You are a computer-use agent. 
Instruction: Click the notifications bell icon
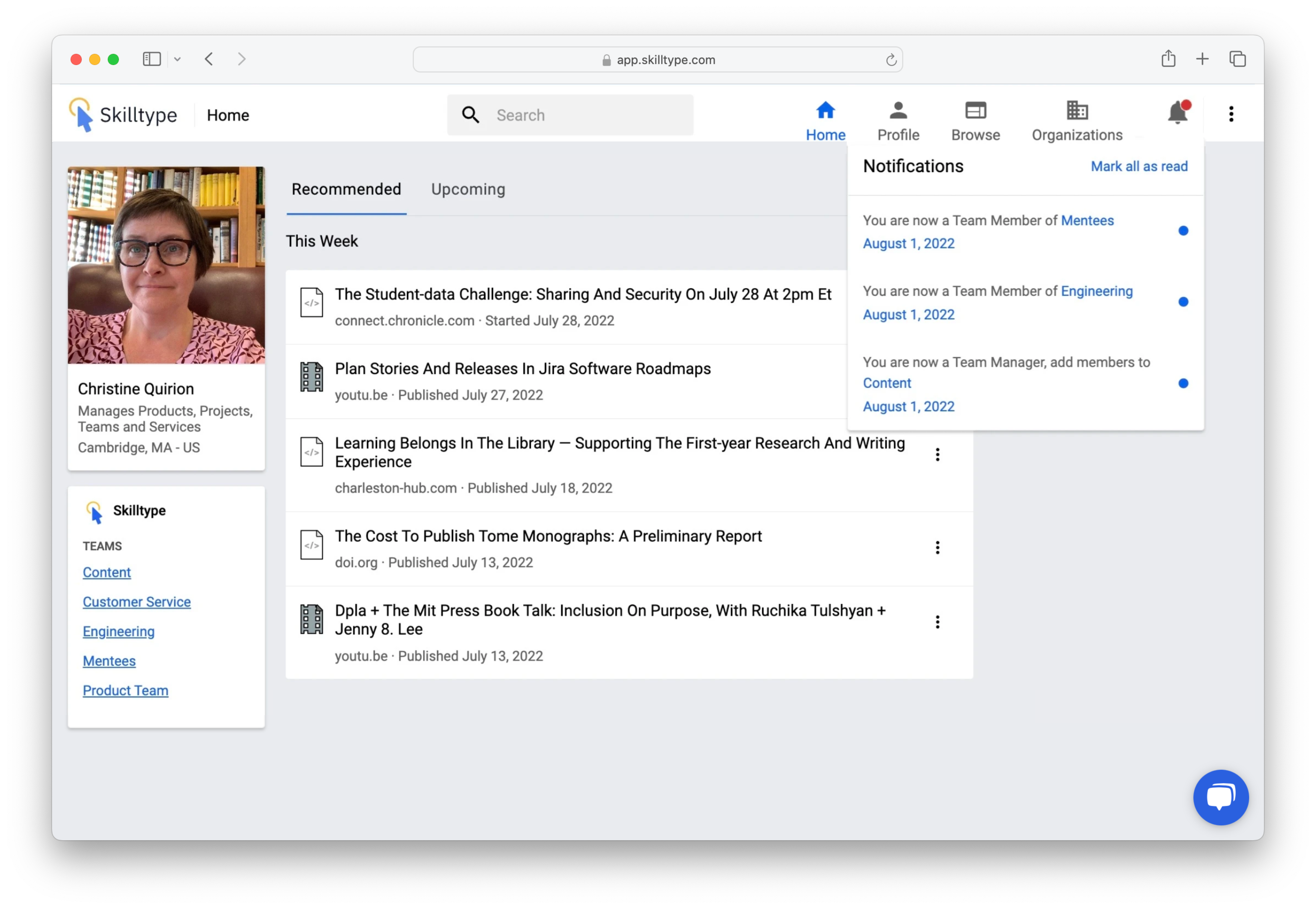click(1177, 113)
